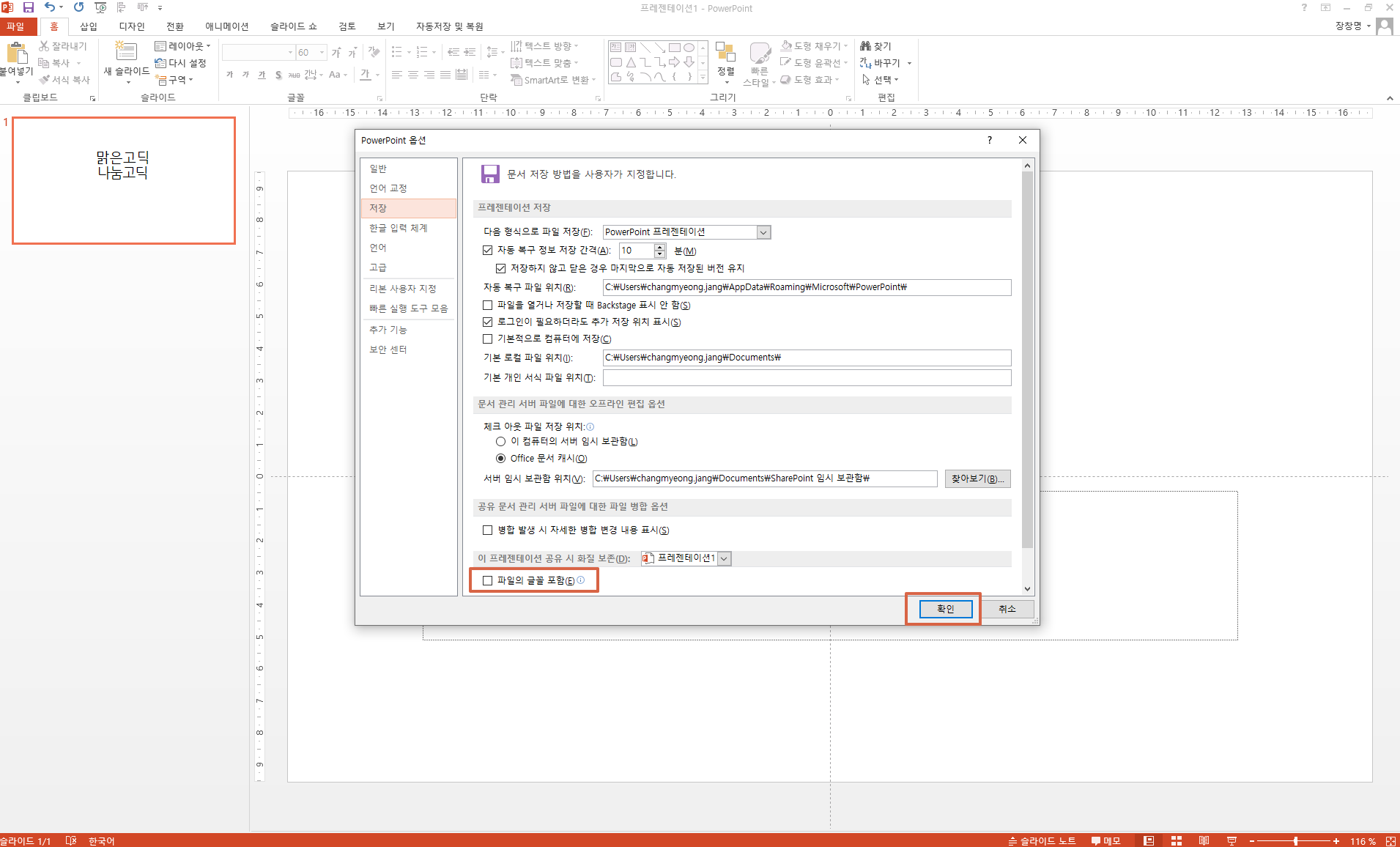Switch to the 디자인 (Design) tab
The image size is (1400, 847).
coord(132,26)
